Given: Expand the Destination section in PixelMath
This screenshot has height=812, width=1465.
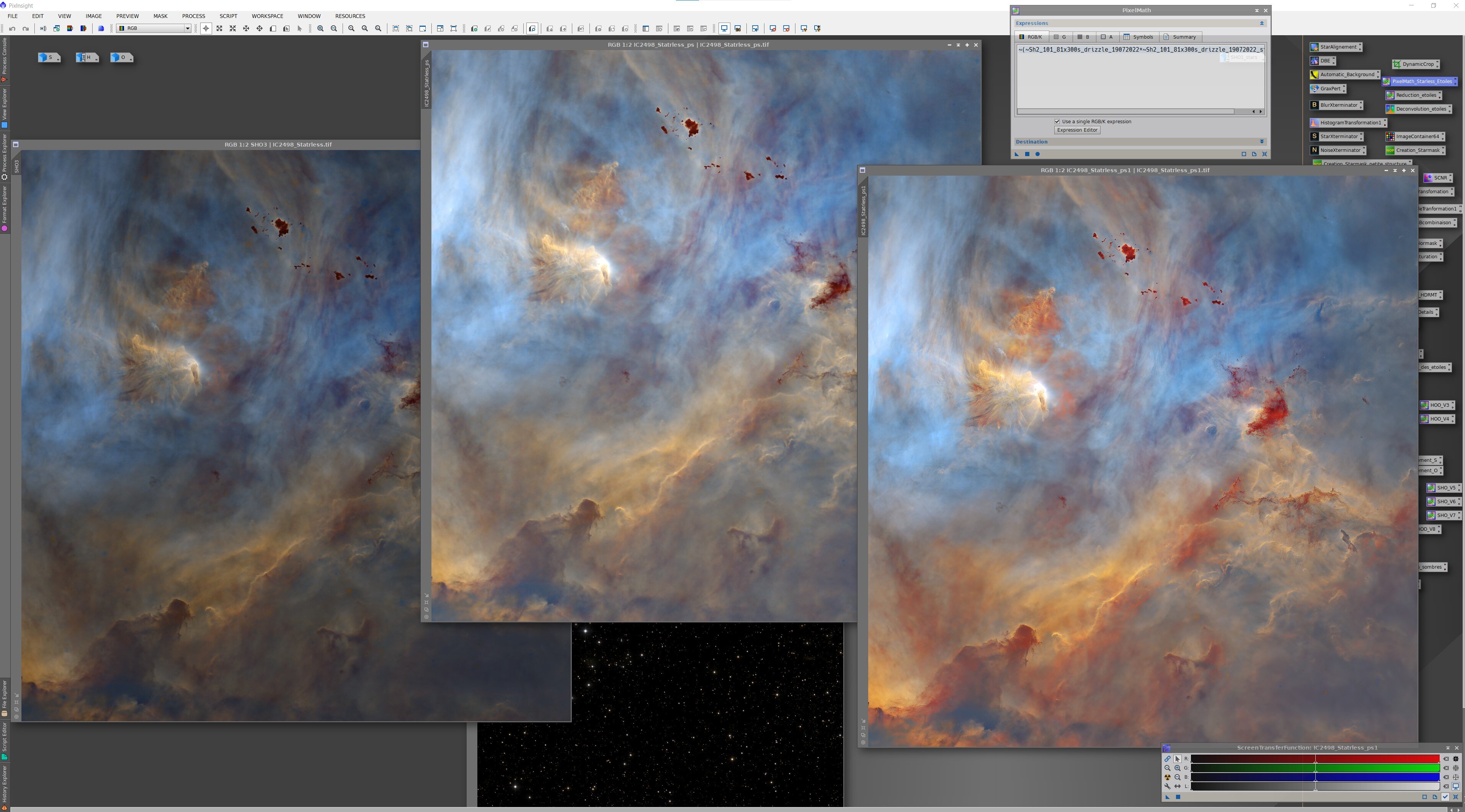Looking at the screenshot, I should [1261, 142].
